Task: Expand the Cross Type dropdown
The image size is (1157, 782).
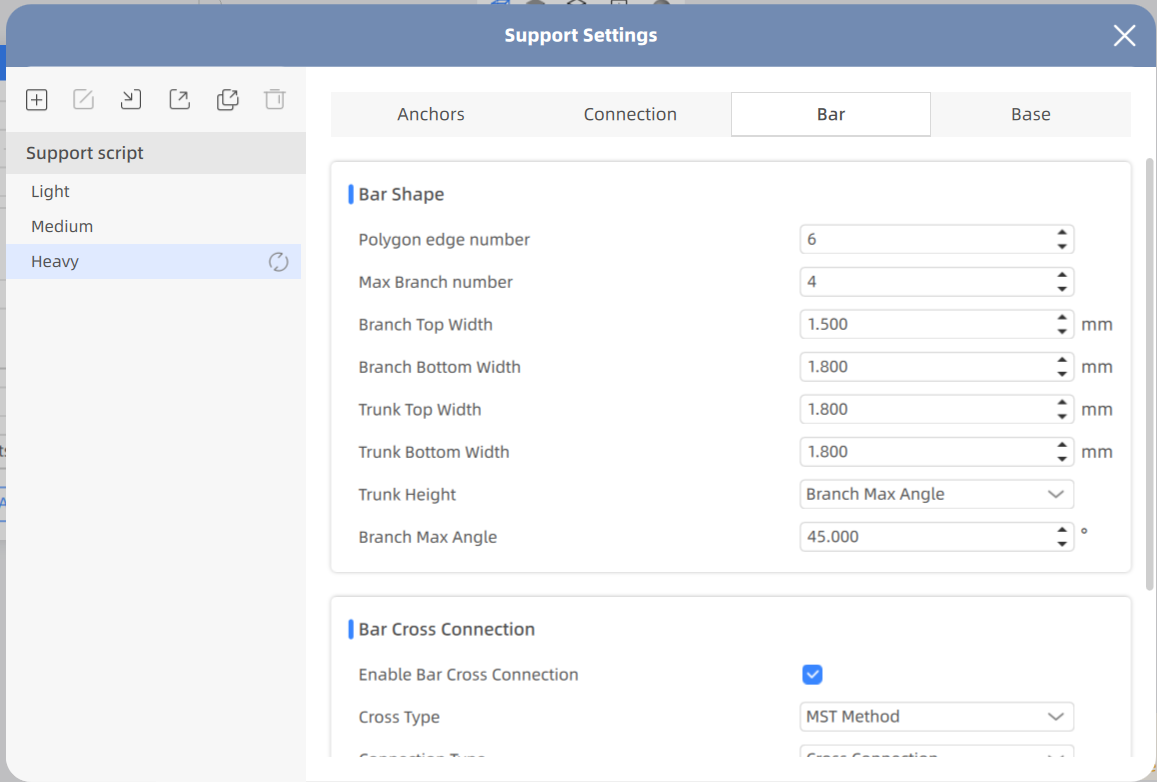Action: coord(936,717)
